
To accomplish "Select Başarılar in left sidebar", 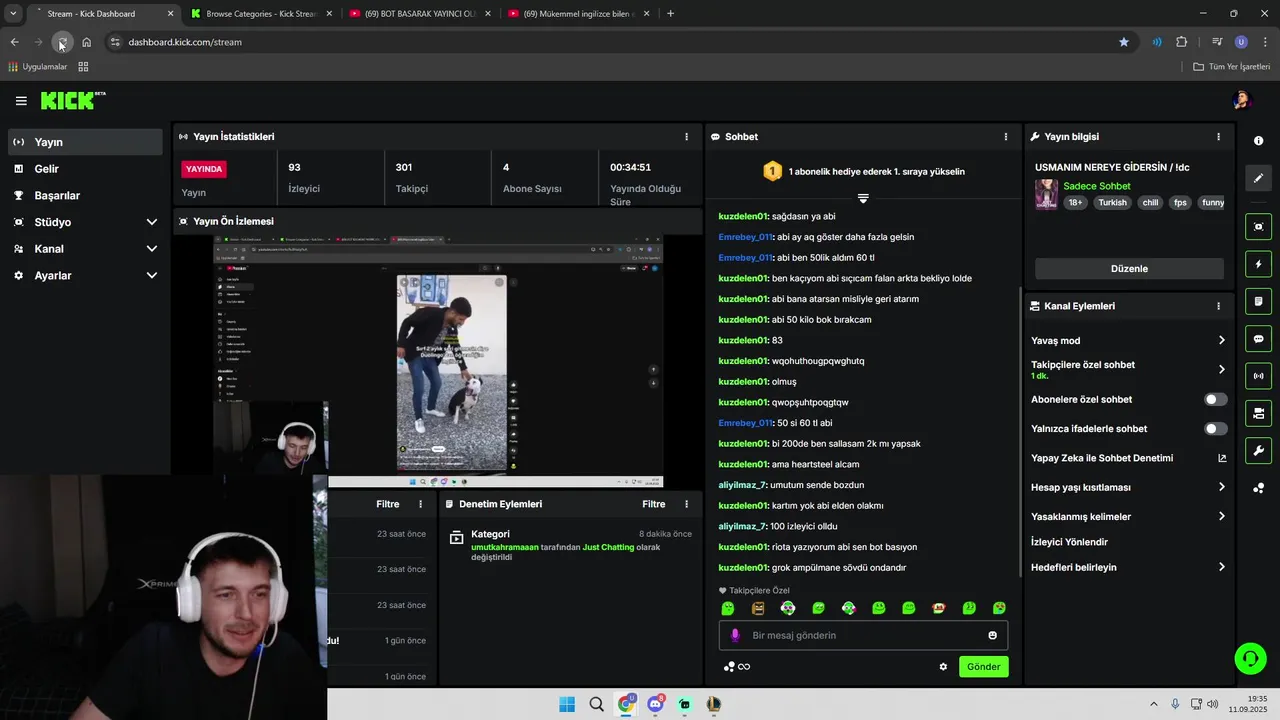I will 84,196.
